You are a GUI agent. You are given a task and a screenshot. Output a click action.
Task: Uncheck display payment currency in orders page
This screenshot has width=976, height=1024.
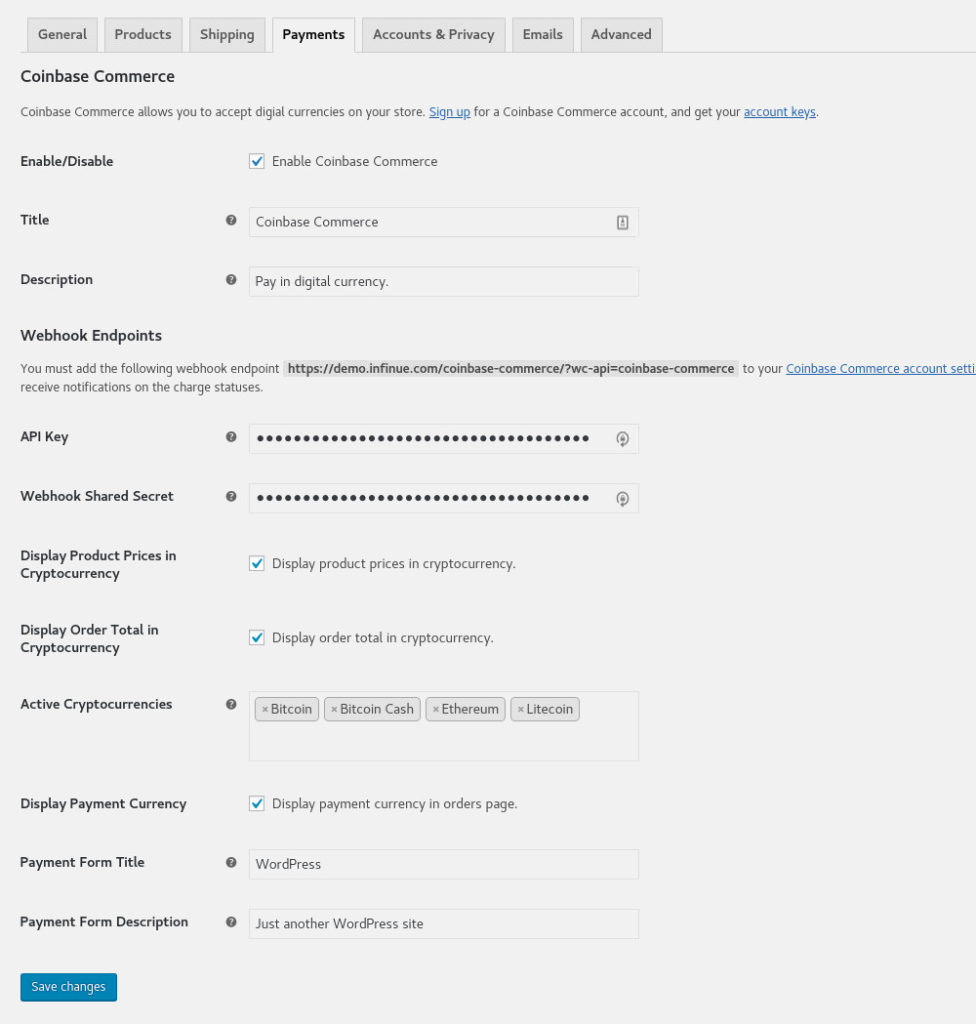(x=257, y=804)
